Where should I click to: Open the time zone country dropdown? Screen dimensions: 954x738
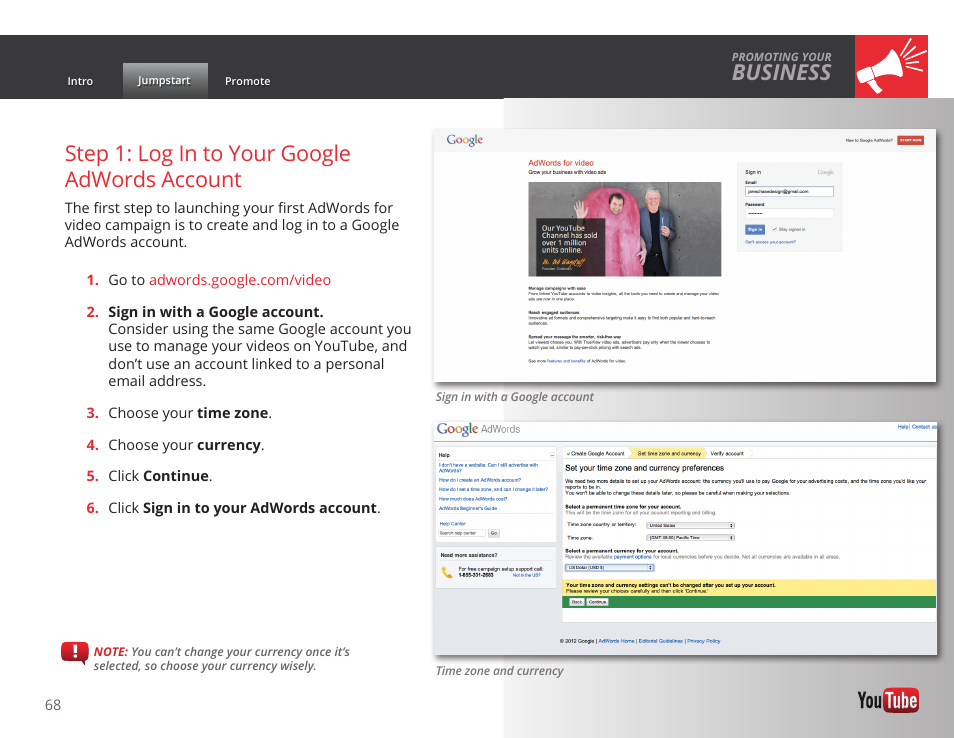(690, 525)
